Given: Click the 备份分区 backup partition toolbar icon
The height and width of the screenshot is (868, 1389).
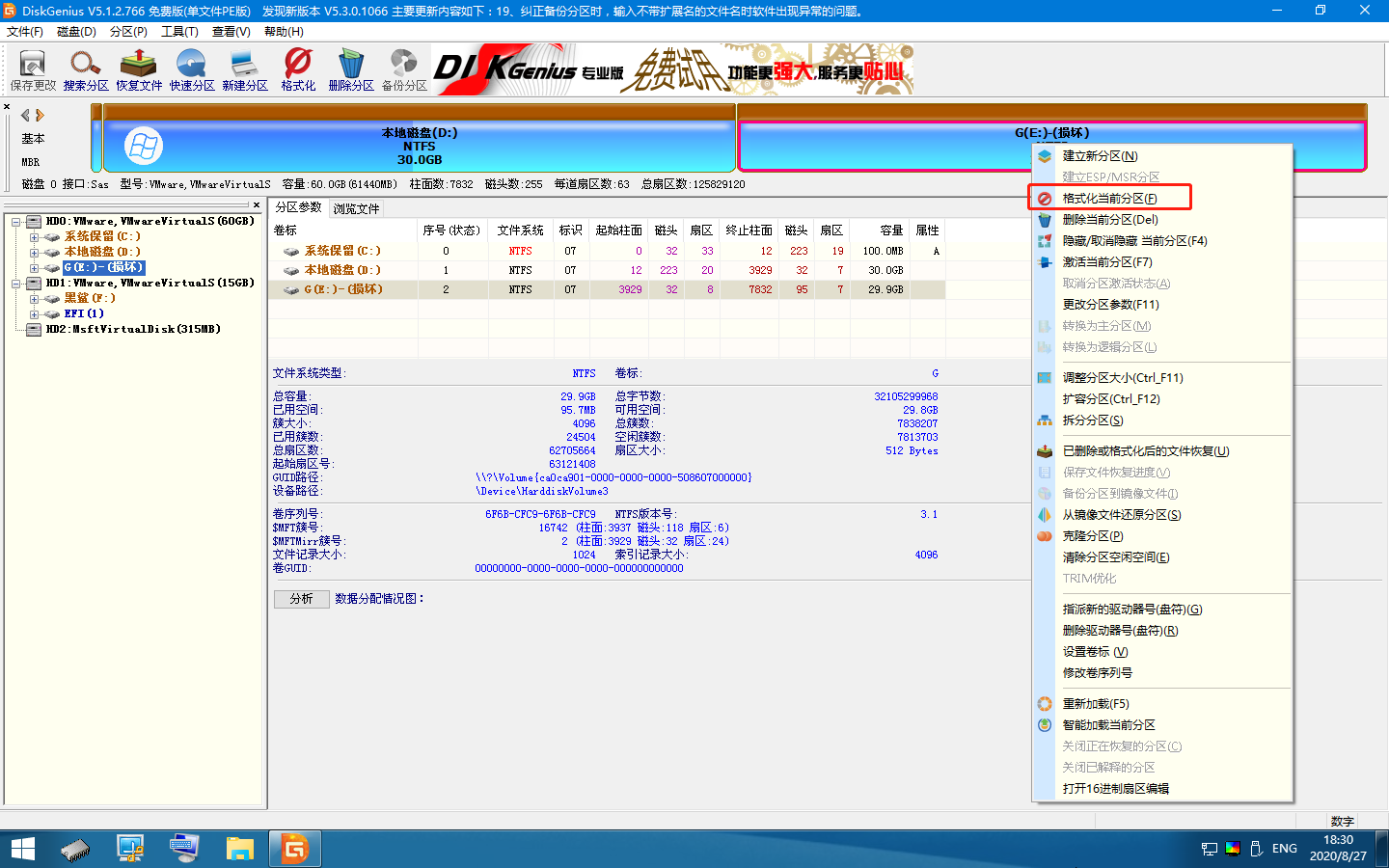Looking at the screenshot, I should pos(404,71).
